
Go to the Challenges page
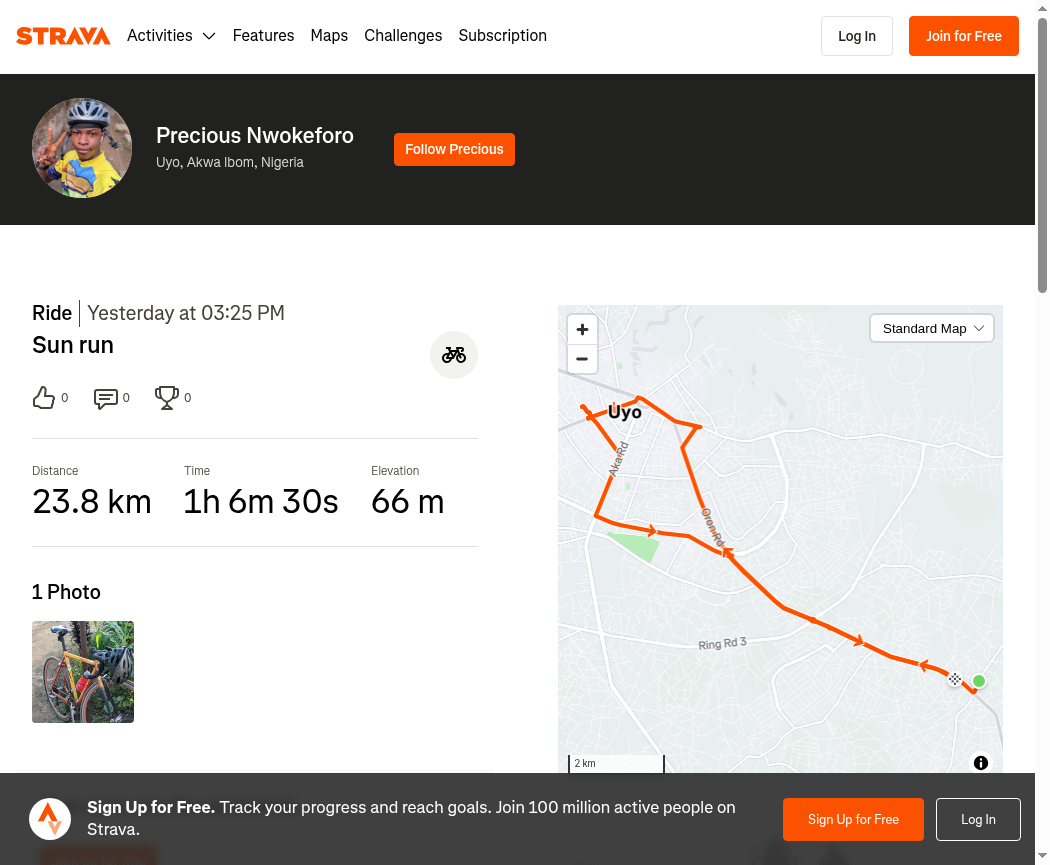point(403,36)
